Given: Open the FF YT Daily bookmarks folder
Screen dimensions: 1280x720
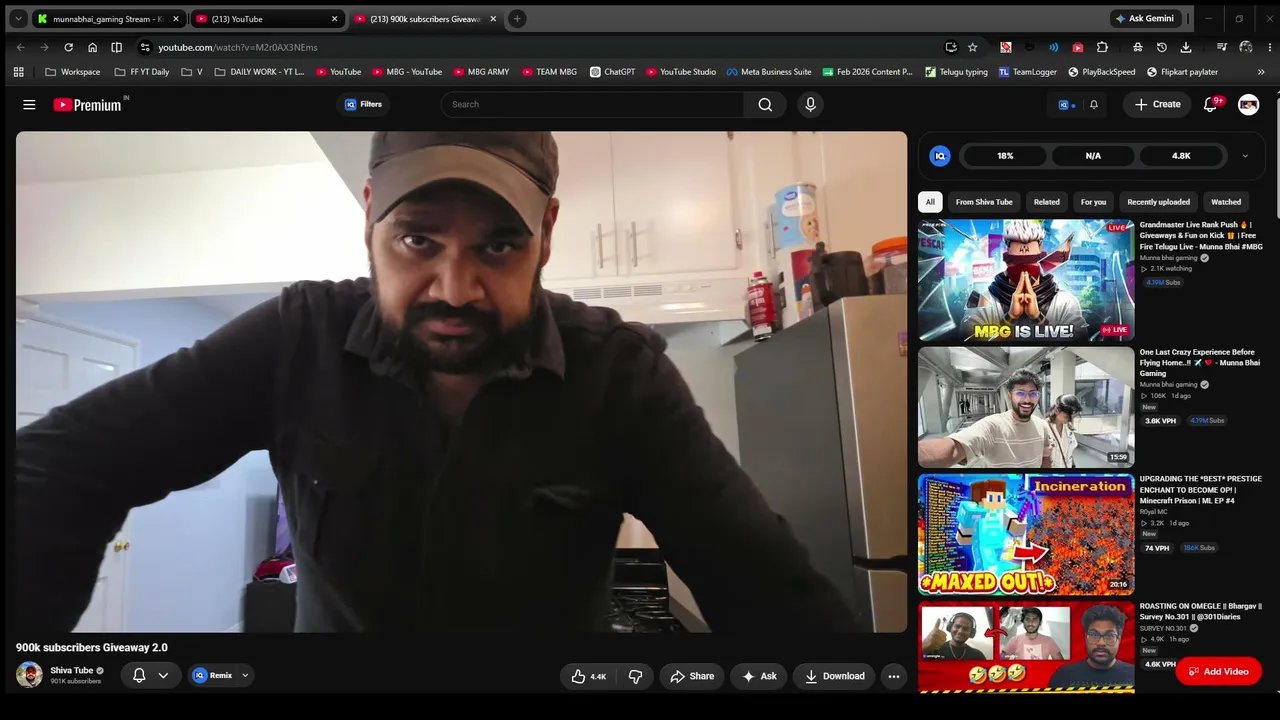Looking at the screenshot, I should coord(142,72).
